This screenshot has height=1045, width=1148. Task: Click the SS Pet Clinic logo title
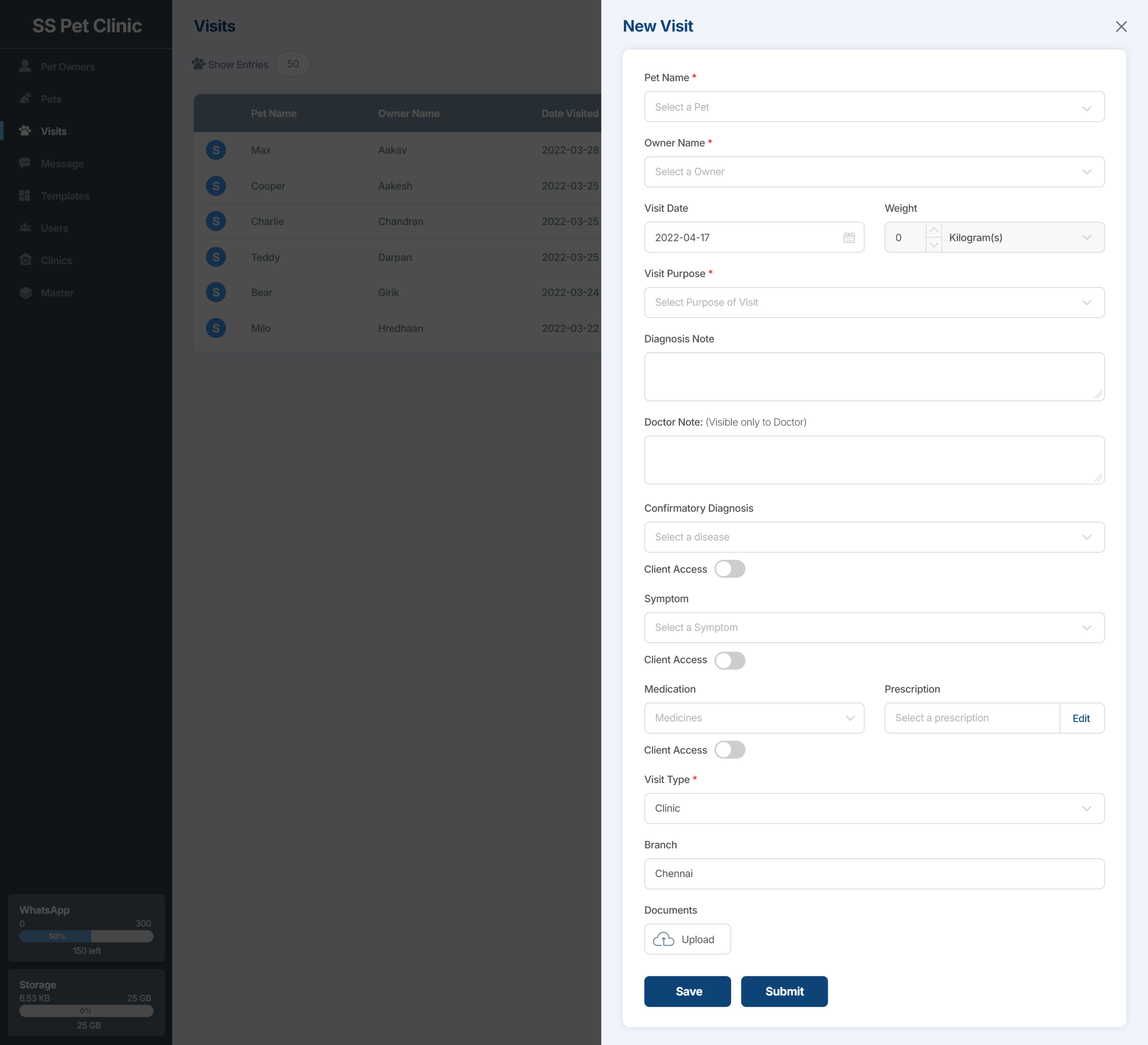pos(87,26)
